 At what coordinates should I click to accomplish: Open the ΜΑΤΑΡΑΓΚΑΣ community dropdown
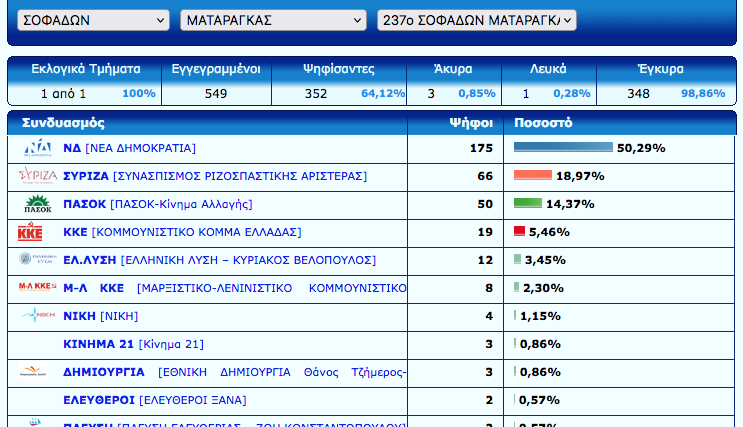click(x=273, y=20)
